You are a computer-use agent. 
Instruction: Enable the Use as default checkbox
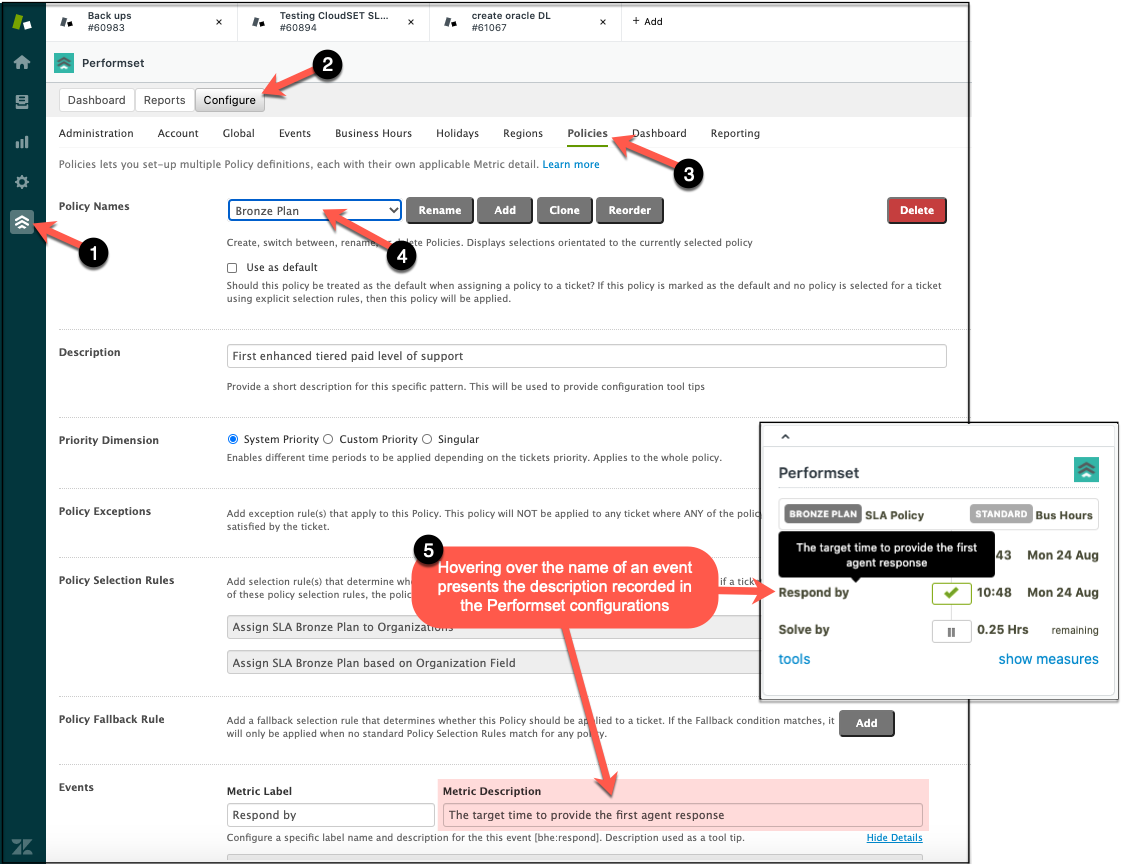232,268
